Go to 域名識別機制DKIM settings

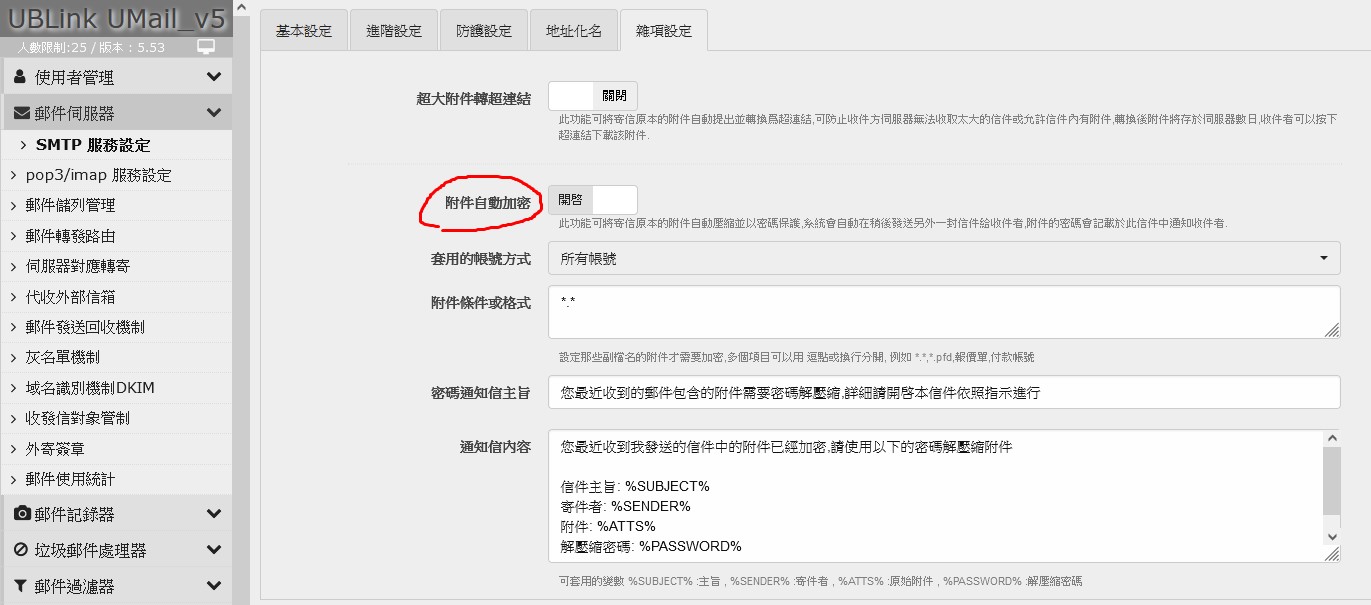coord(90,388)
